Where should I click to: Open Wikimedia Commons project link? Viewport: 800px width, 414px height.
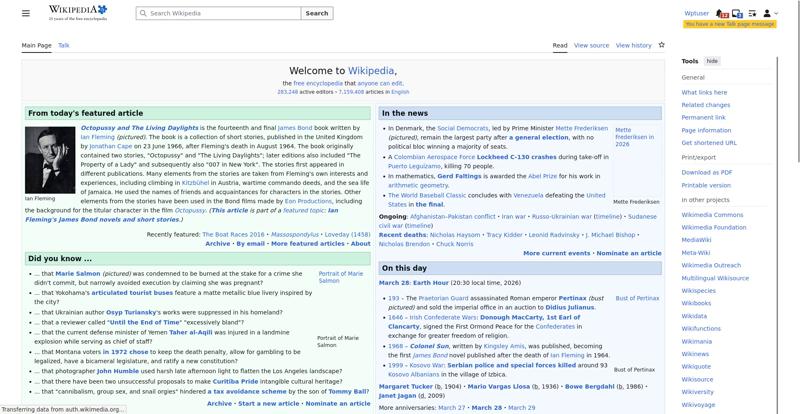coord(712,214)
